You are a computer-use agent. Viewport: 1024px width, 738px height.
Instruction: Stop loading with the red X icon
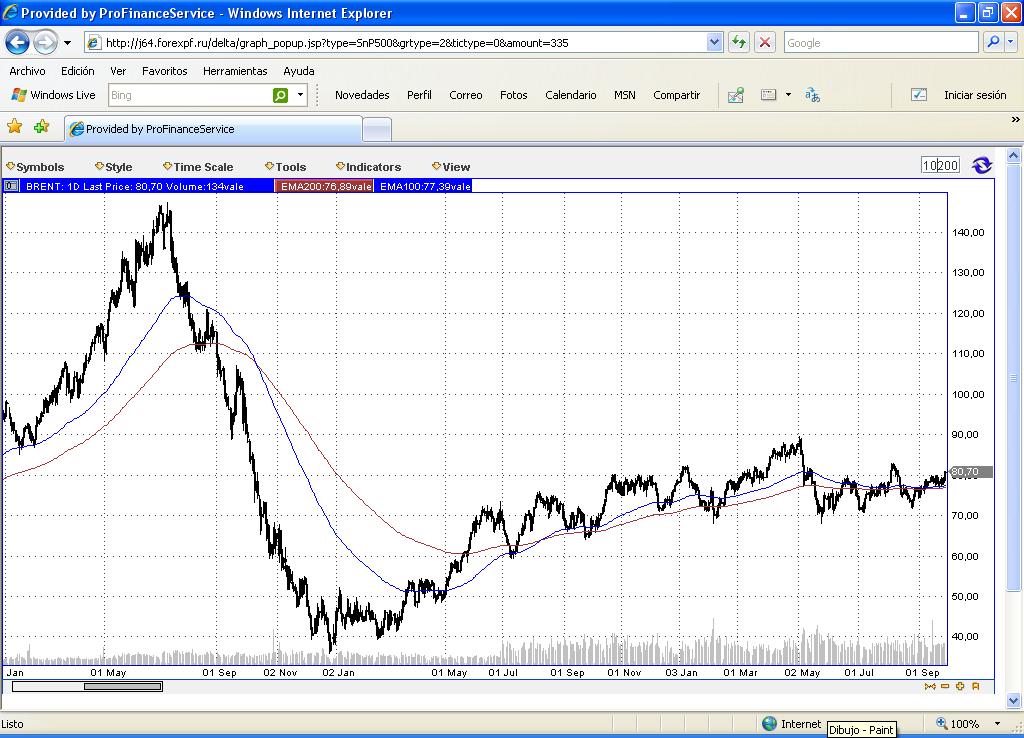[765, 43]
